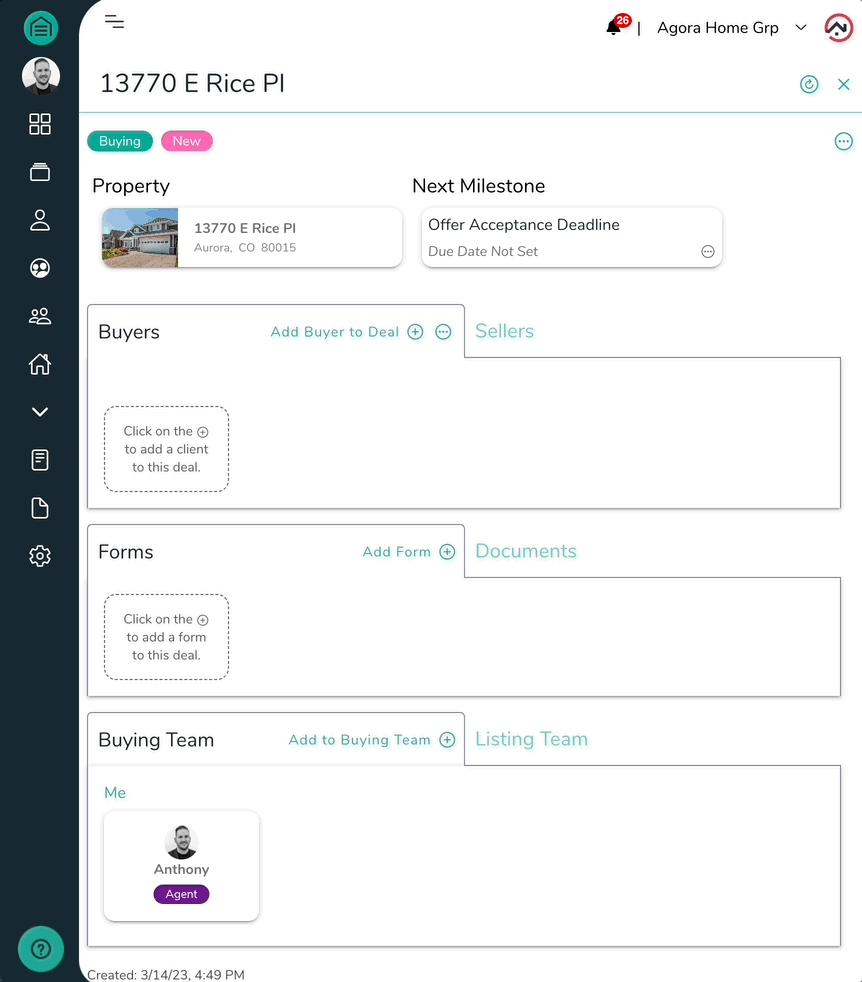Open the Agora Home Grp account dropdown
Image resolution: width=862 pixels, height=982 pixels.
732,28
